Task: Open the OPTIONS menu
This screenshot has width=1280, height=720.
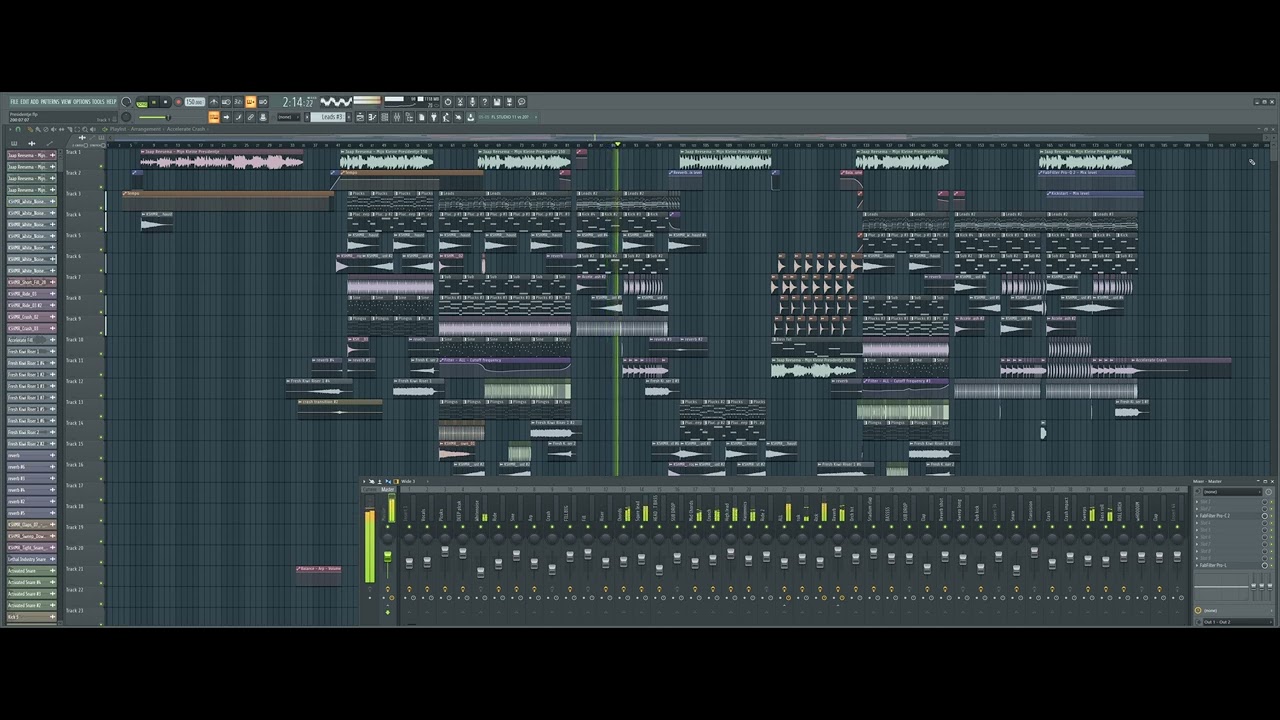Action: [x=82, y=102]
